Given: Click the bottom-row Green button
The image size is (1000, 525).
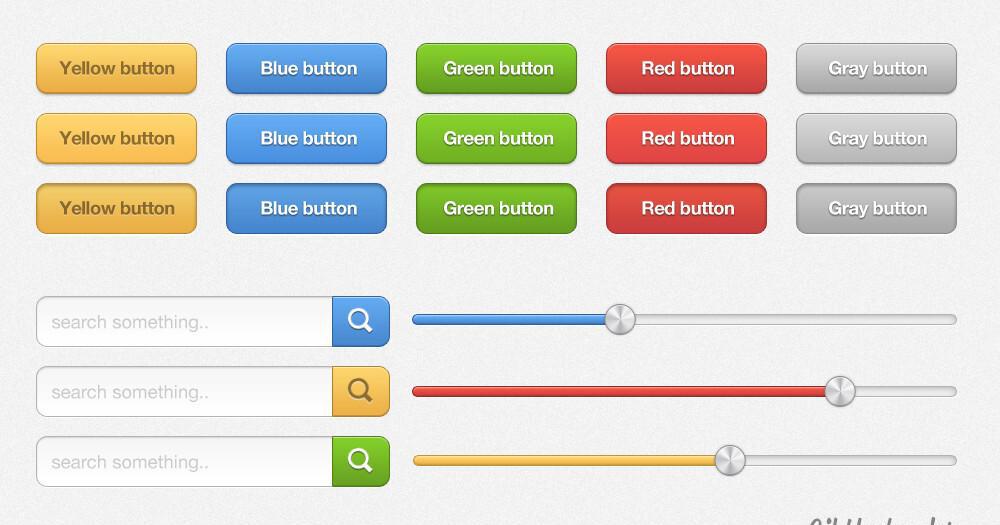Looking at the screenshot, I should coord(496,208).
